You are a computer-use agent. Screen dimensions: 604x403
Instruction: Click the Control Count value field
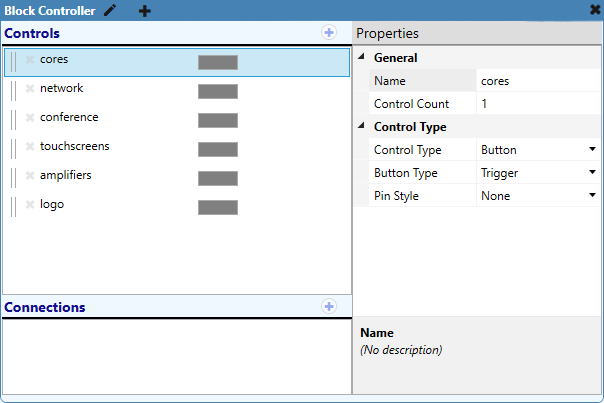coord(537,104)
